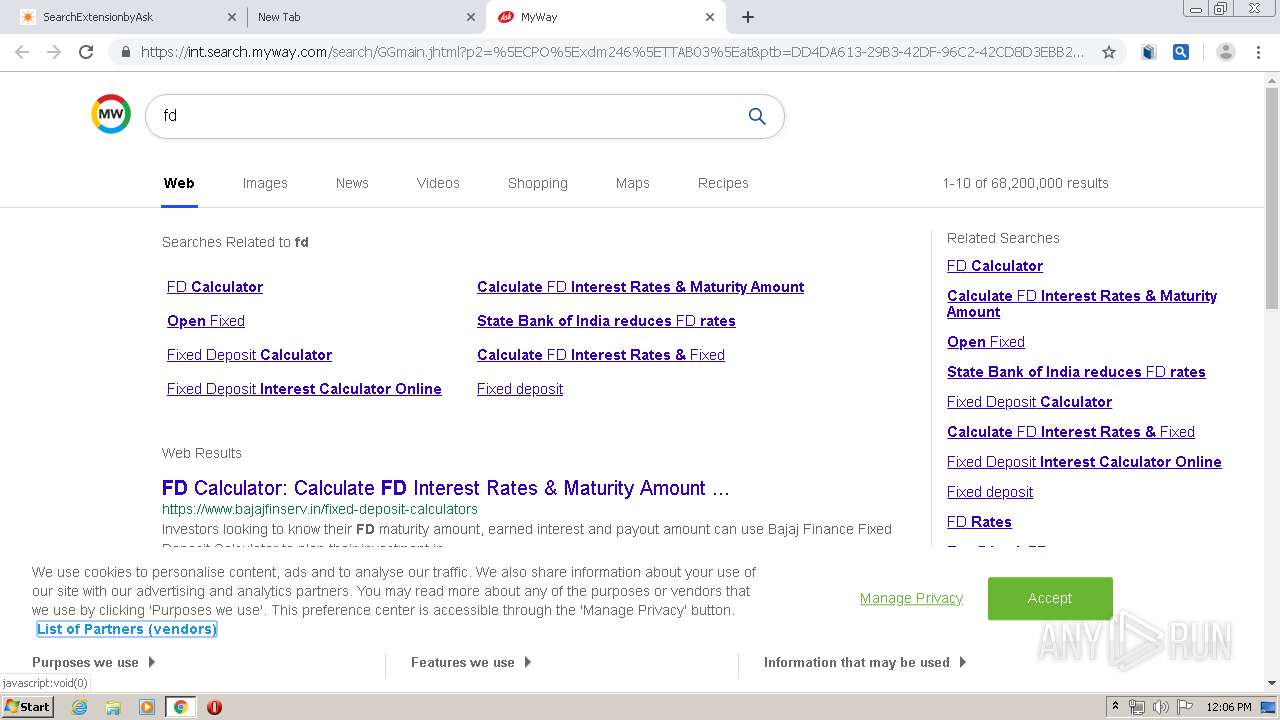1280x720 pixels.
Task: Expand Purposes we use section
Action: coord(94,662)
